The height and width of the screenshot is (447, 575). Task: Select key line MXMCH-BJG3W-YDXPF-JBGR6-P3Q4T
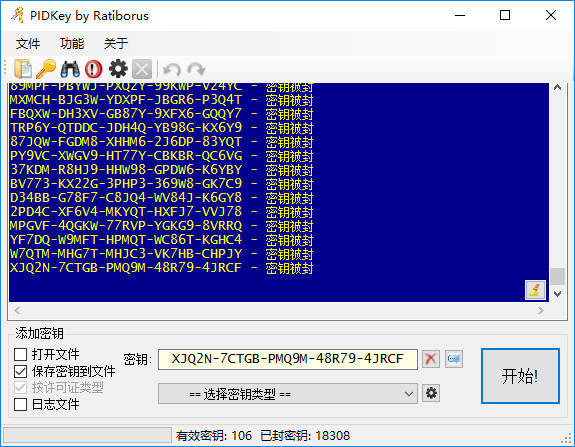point(161,100)
